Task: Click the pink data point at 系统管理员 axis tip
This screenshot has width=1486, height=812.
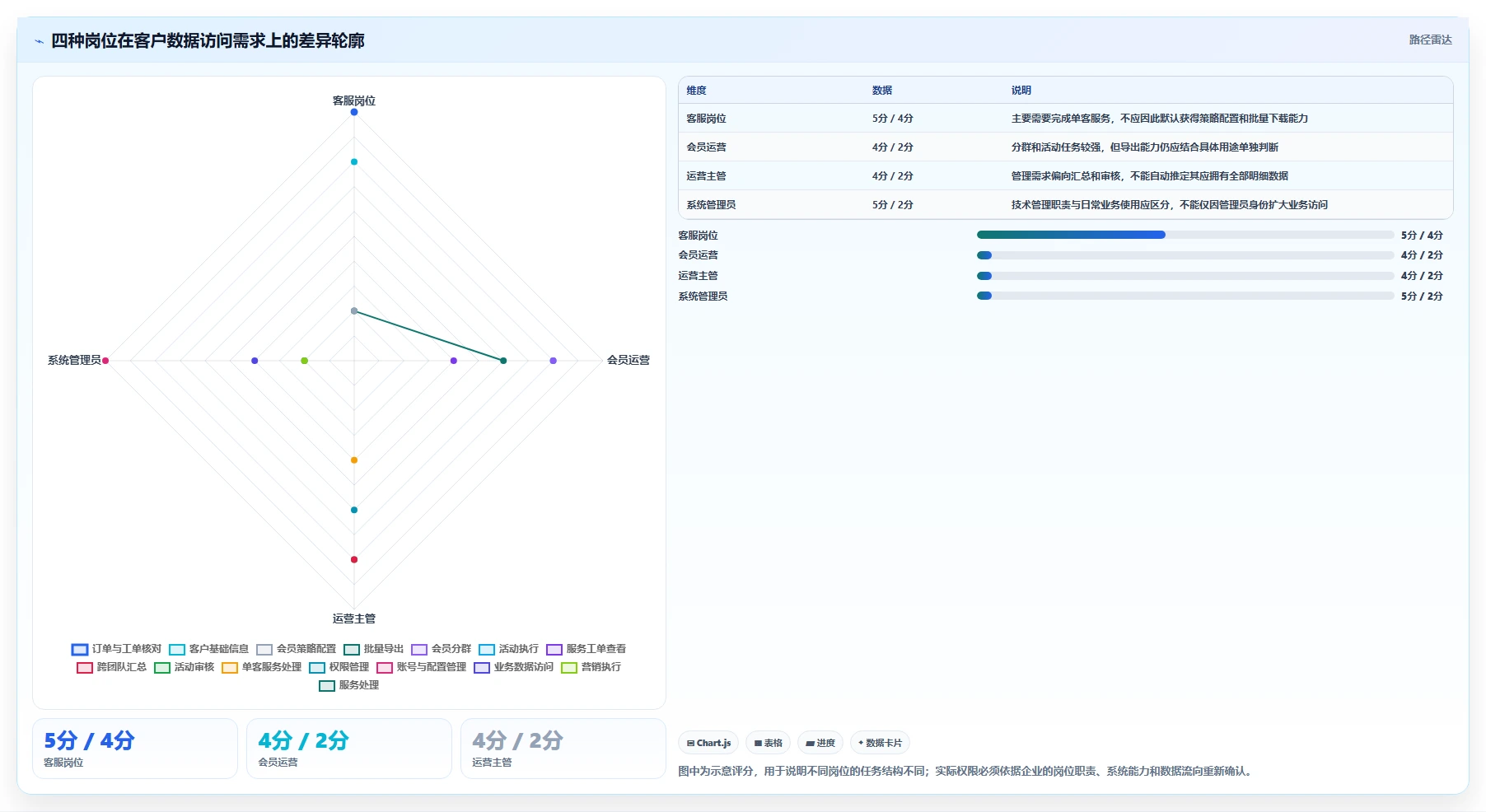Action: click(x=105, y=361)
